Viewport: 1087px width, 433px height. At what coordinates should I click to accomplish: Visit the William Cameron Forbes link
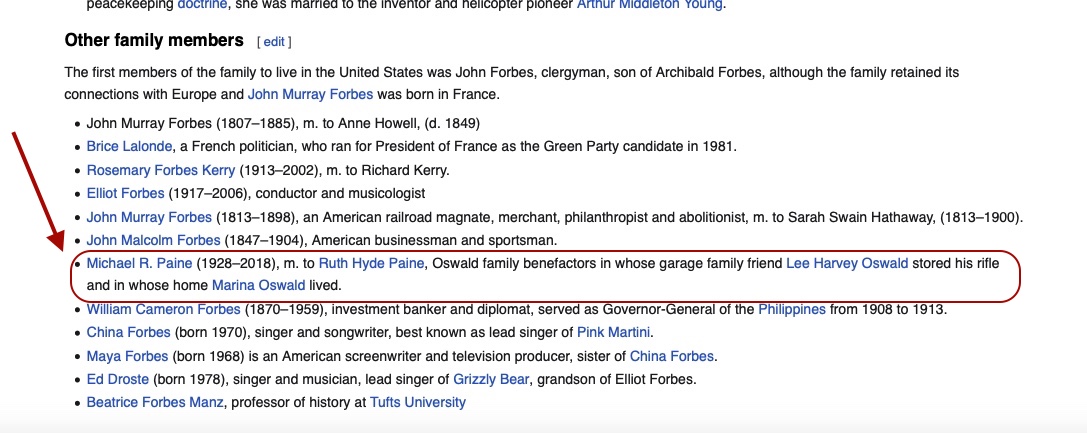(164, 309)
